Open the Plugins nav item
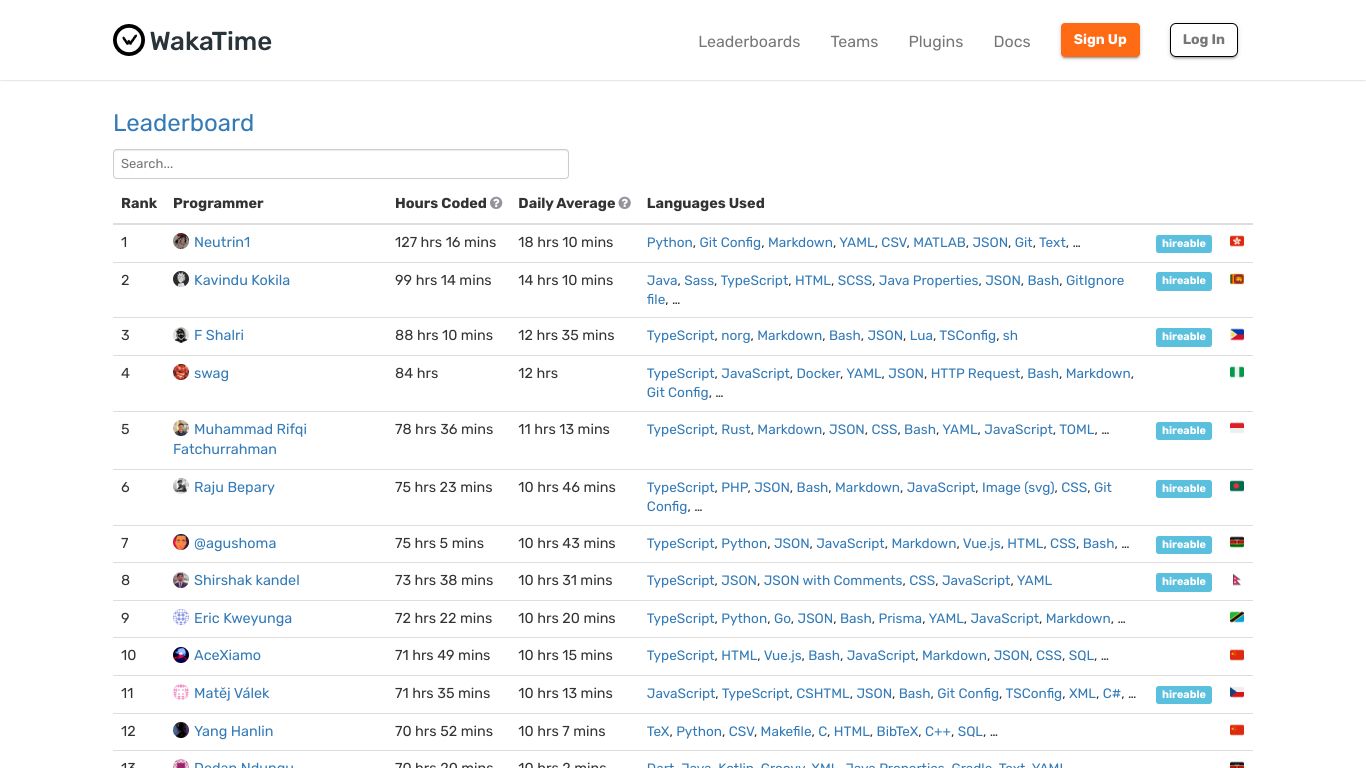1366x768 pixels. coord(936,41)
